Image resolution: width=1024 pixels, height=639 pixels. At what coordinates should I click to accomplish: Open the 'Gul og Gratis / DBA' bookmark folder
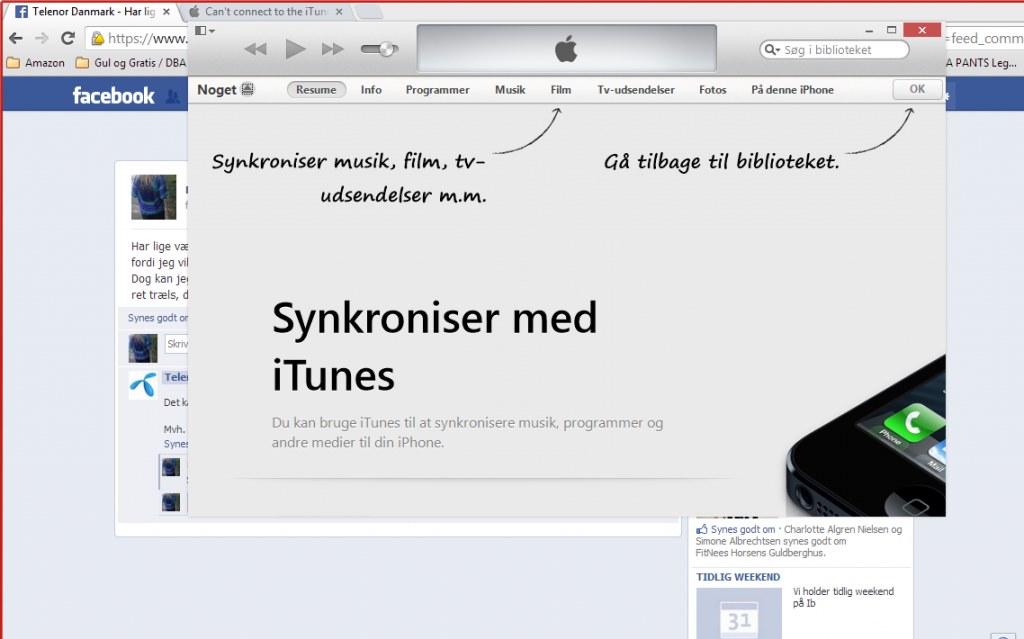click(131, 63)
